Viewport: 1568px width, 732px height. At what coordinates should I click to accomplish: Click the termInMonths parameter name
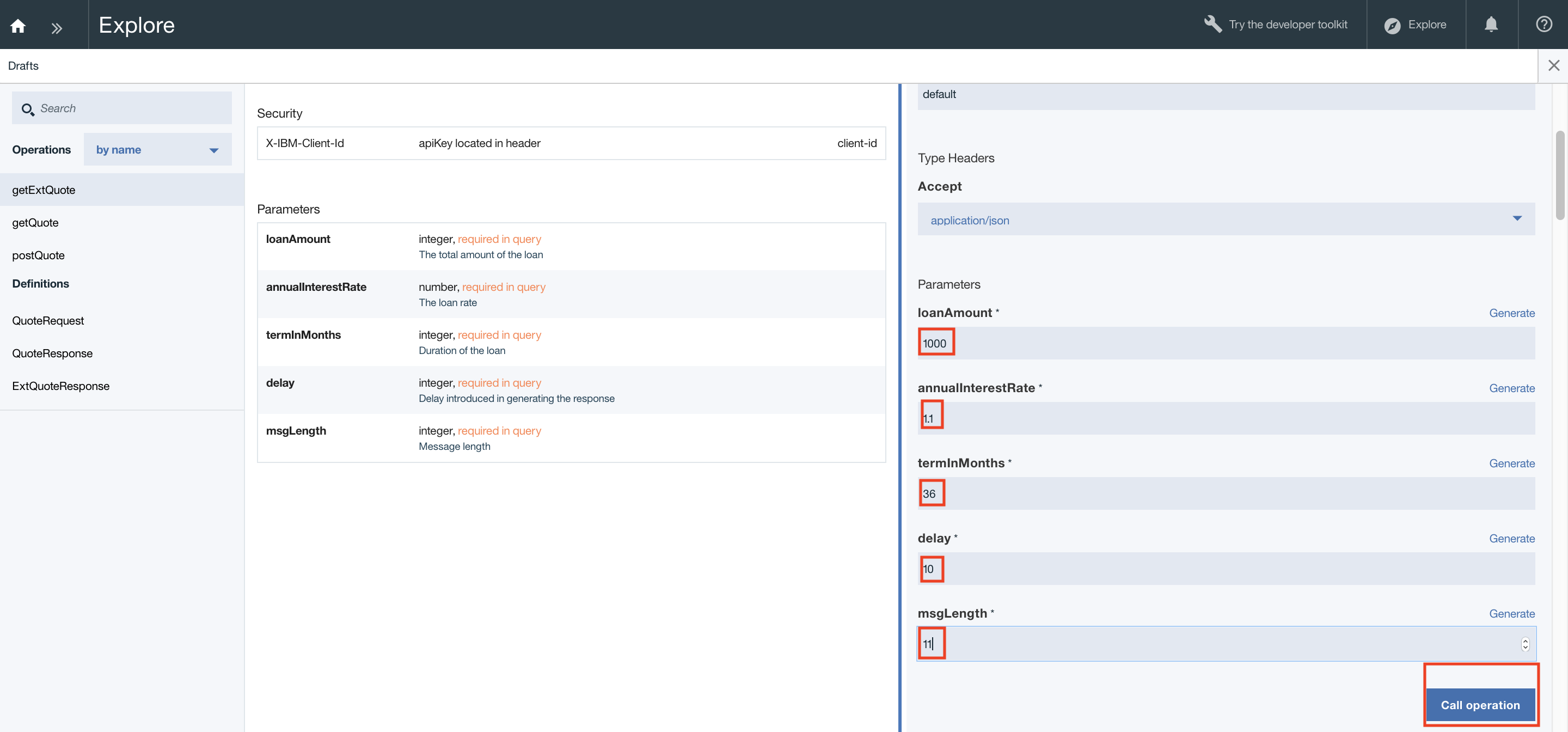pos(303,334)
